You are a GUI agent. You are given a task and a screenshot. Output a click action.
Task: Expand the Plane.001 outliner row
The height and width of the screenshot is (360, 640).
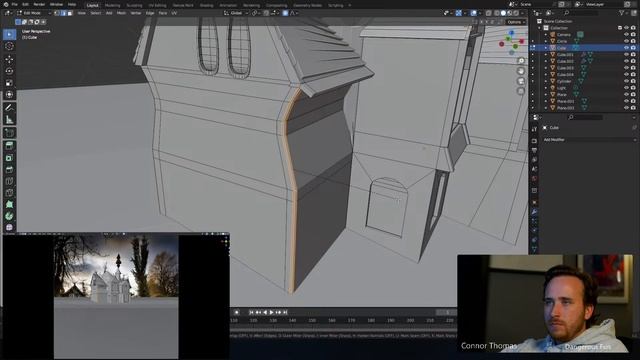point(546,101)
